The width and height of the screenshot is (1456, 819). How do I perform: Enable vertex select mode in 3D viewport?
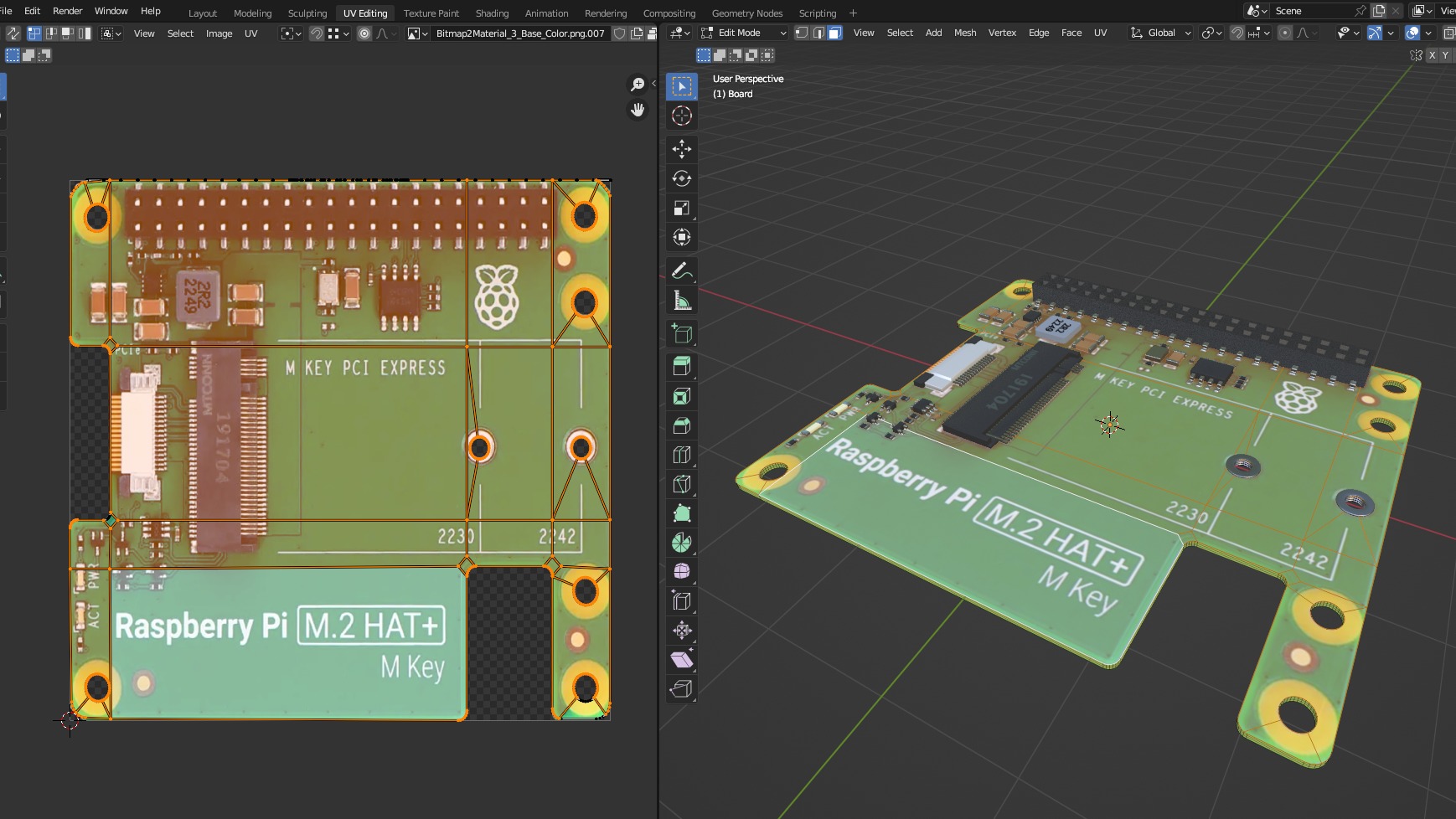tap(802, 33)
